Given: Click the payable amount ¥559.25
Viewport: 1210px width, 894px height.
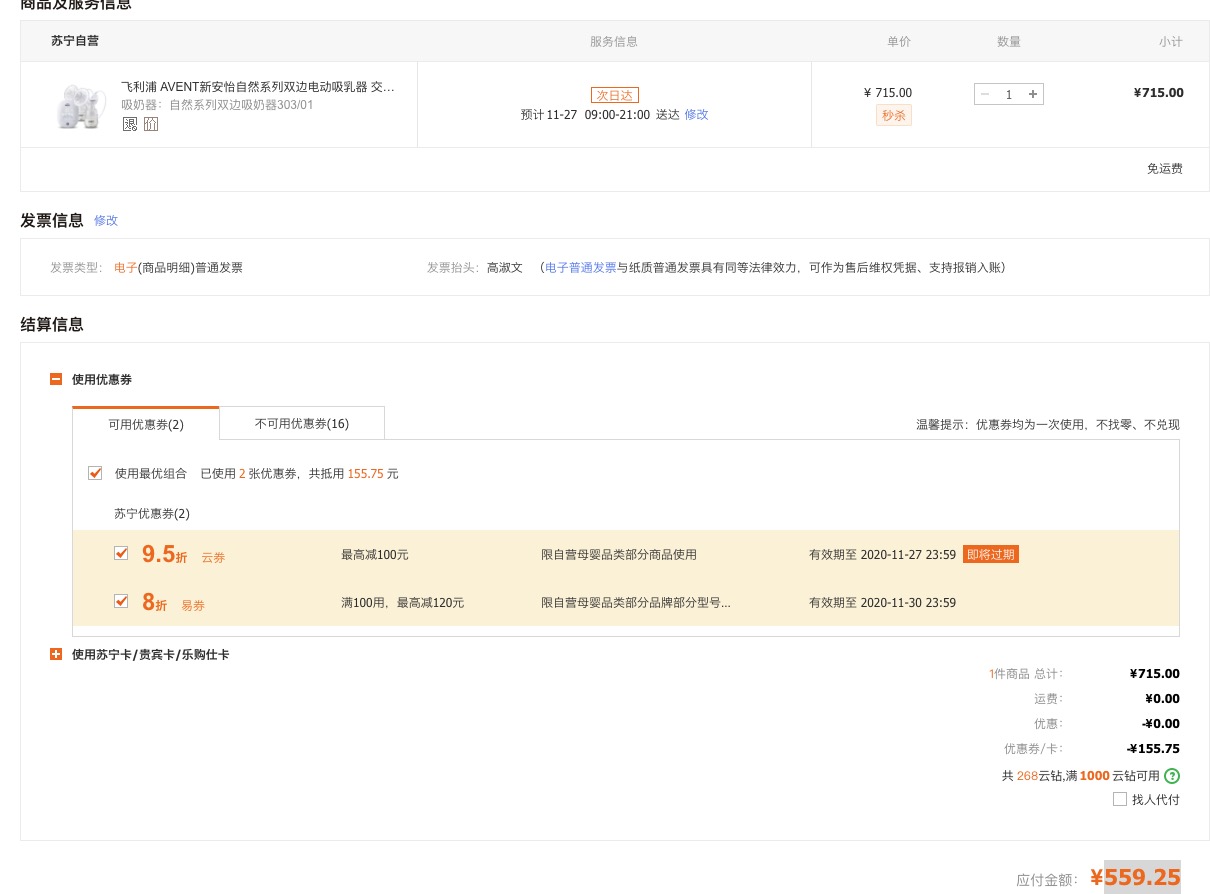Looking at the screenshot, I should 1135,878.
